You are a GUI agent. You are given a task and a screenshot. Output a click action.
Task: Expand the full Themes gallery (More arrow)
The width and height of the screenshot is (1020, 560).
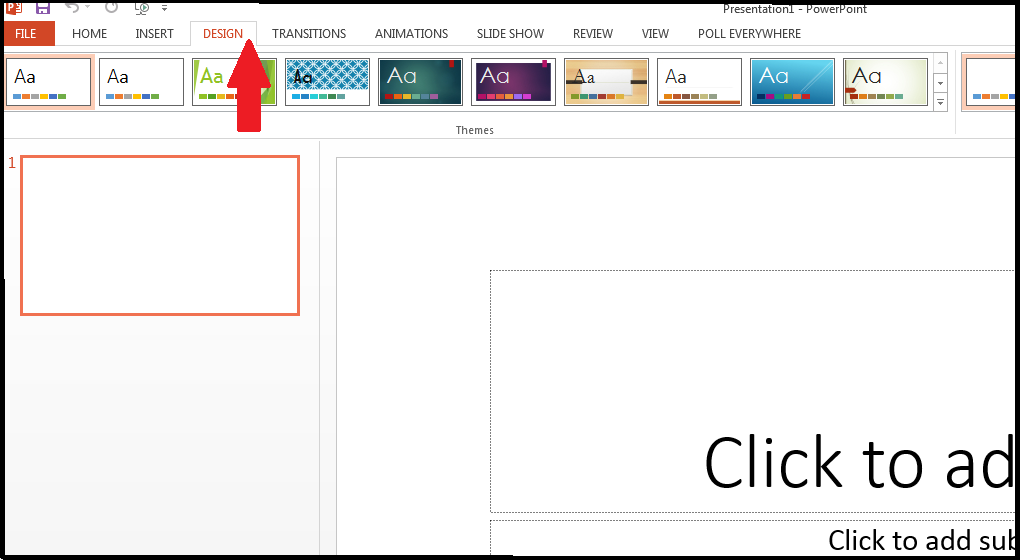click(940, 102)
